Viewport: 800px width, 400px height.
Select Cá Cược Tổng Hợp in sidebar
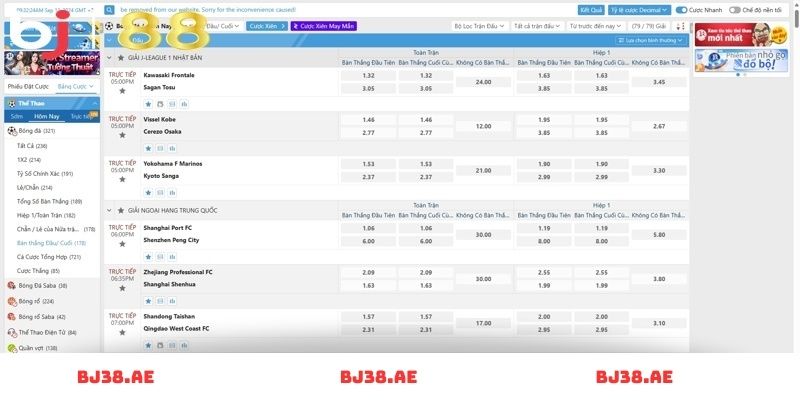pyautogui.click(x=49, y=257)
